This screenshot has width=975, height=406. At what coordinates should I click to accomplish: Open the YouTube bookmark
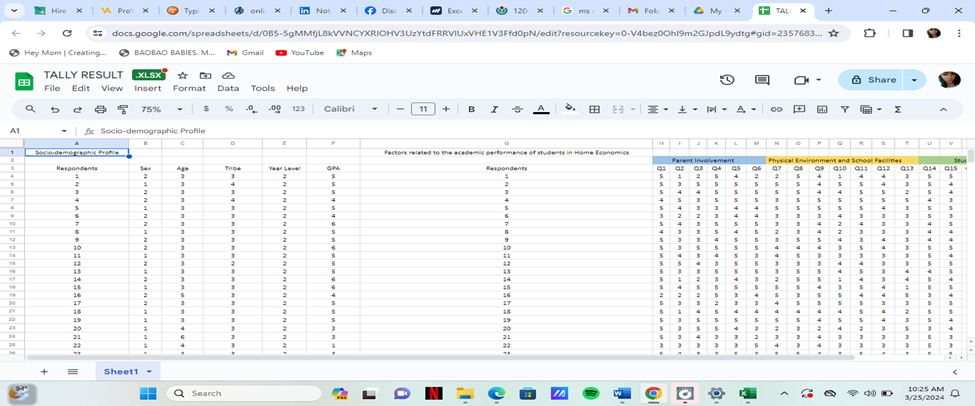click(300, 53)
